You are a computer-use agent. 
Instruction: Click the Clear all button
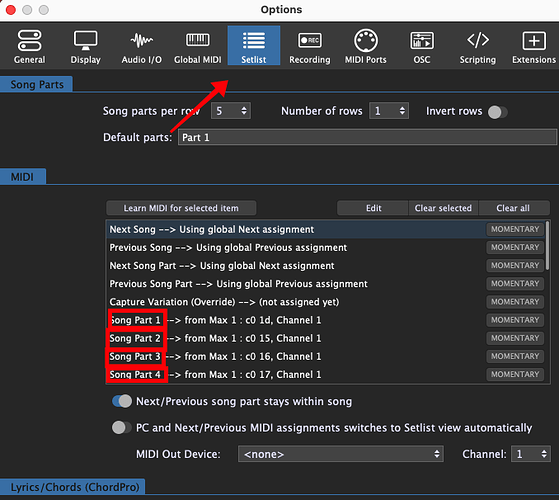pyautogui.click(x=514, y=208)
